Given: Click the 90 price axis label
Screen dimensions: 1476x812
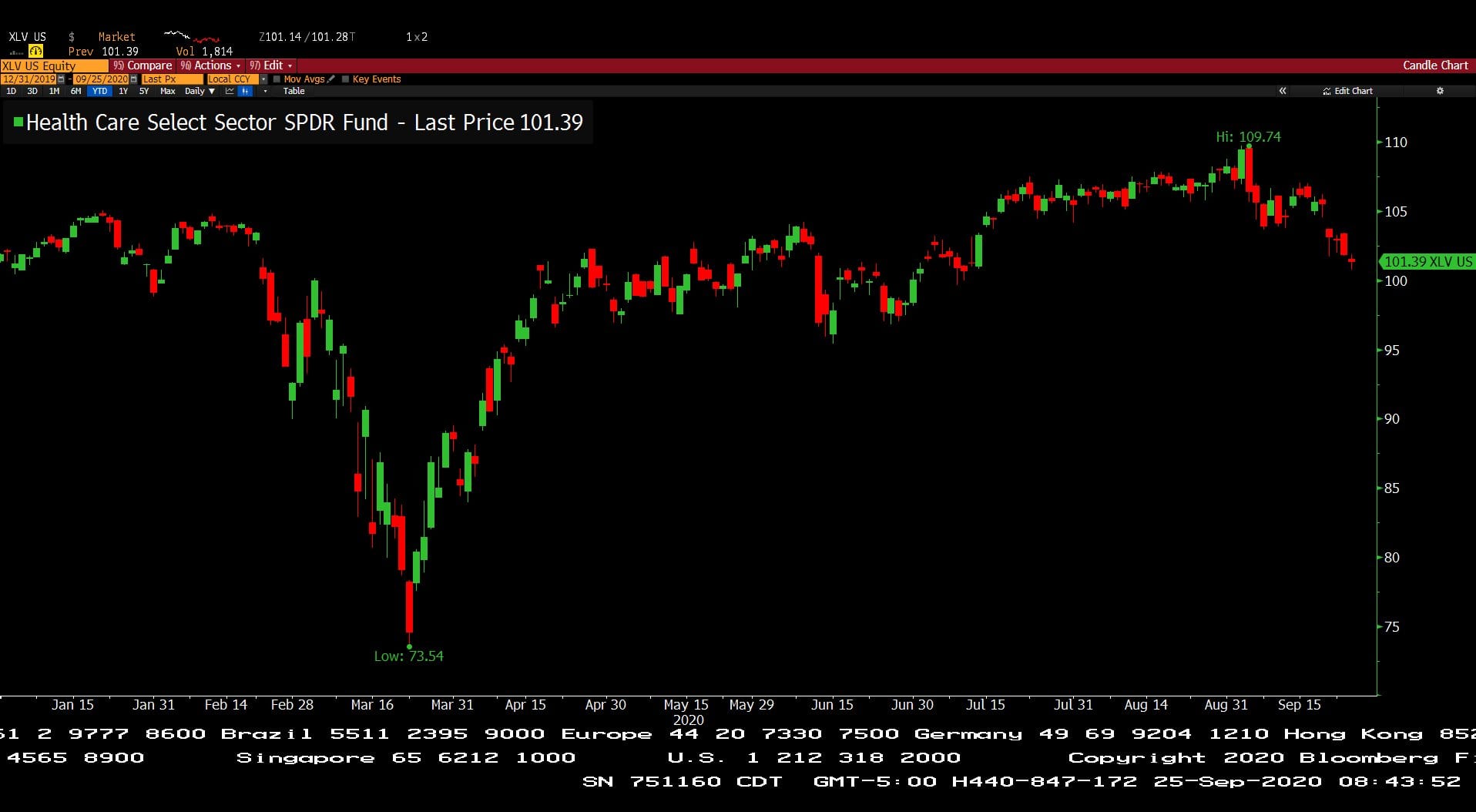Looking at the screenshot, I should point(1391,419).
